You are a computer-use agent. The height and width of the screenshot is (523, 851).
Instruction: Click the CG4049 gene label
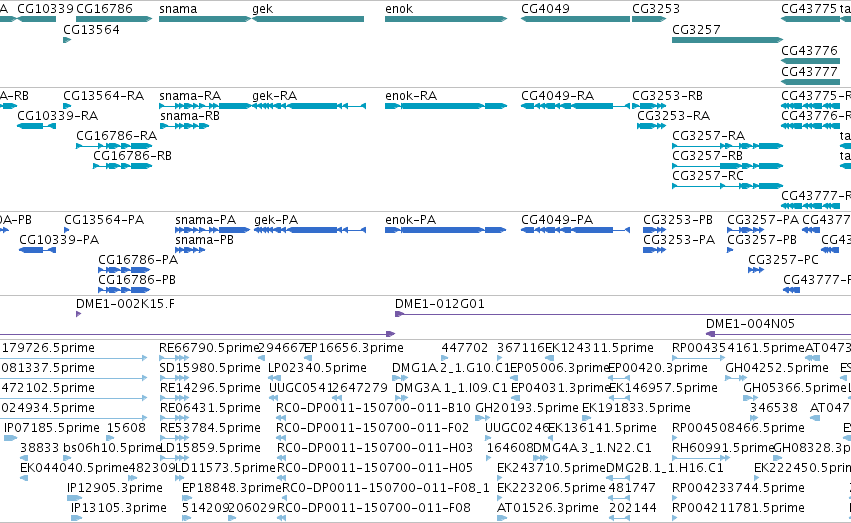(545, 9)
